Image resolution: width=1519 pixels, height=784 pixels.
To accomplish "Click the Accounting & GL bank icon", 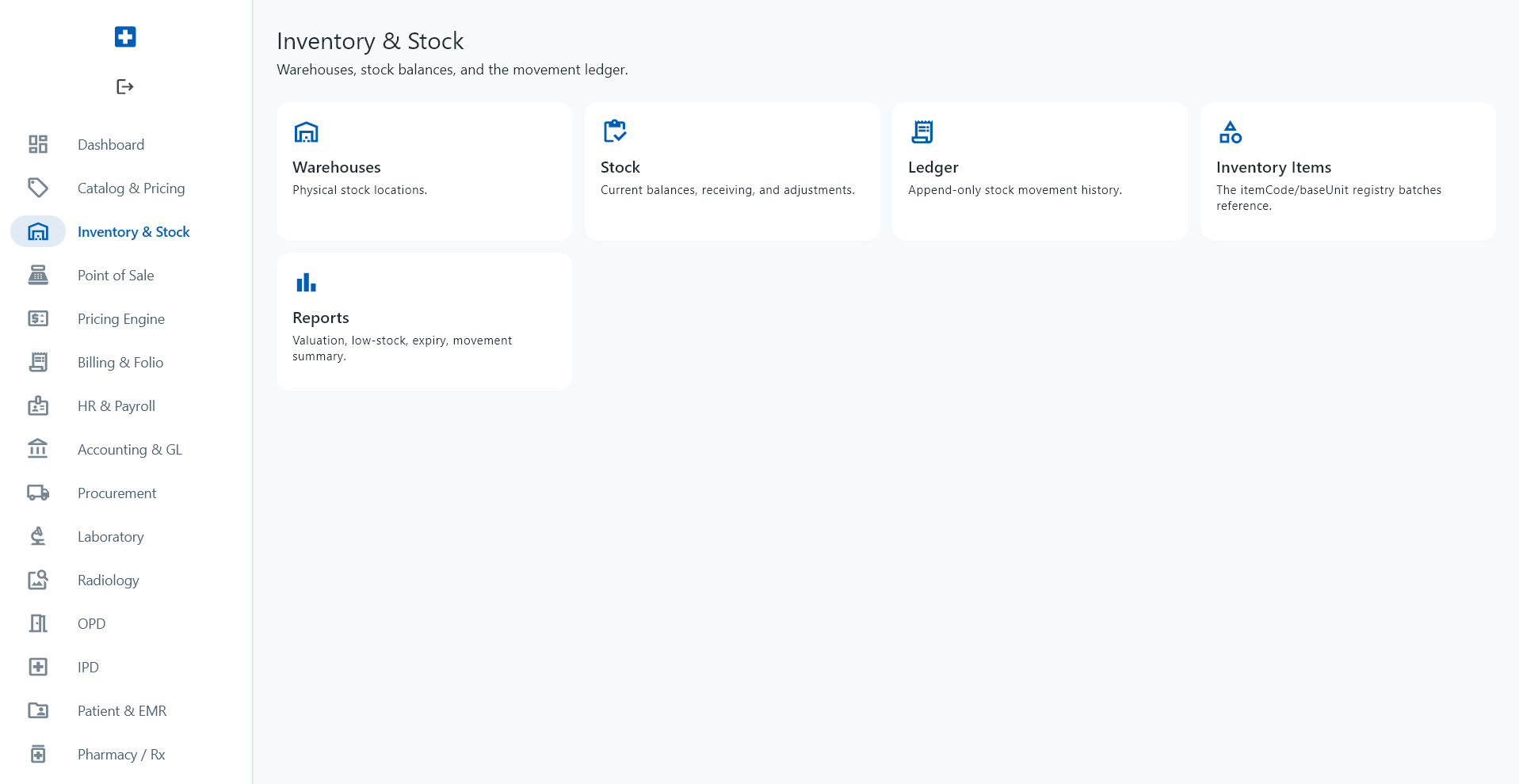I will pyautogui.click(x=38, y=449).
